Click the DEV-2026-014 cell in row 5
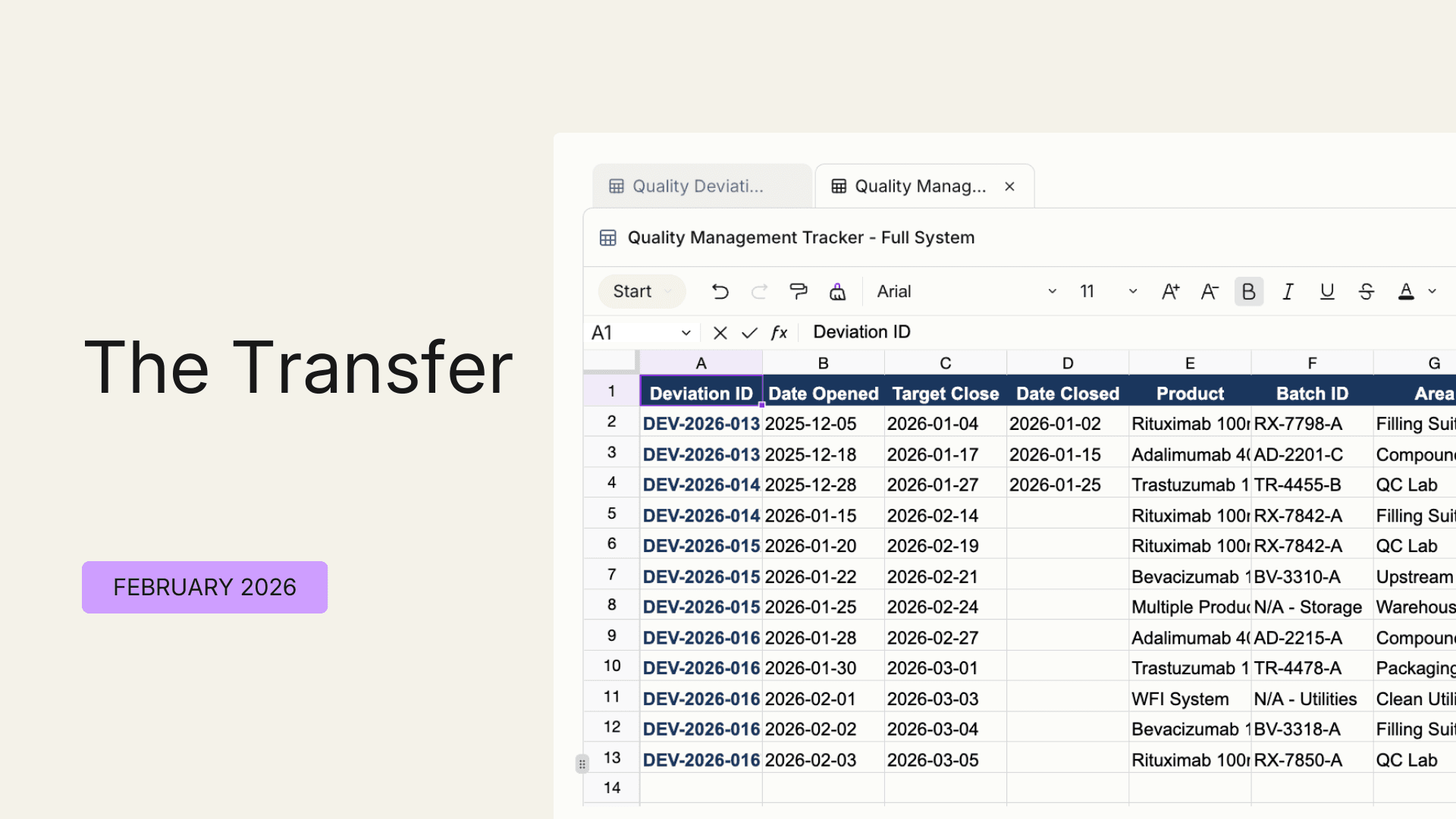1456x819 pixels. click(x=701, y=516)
